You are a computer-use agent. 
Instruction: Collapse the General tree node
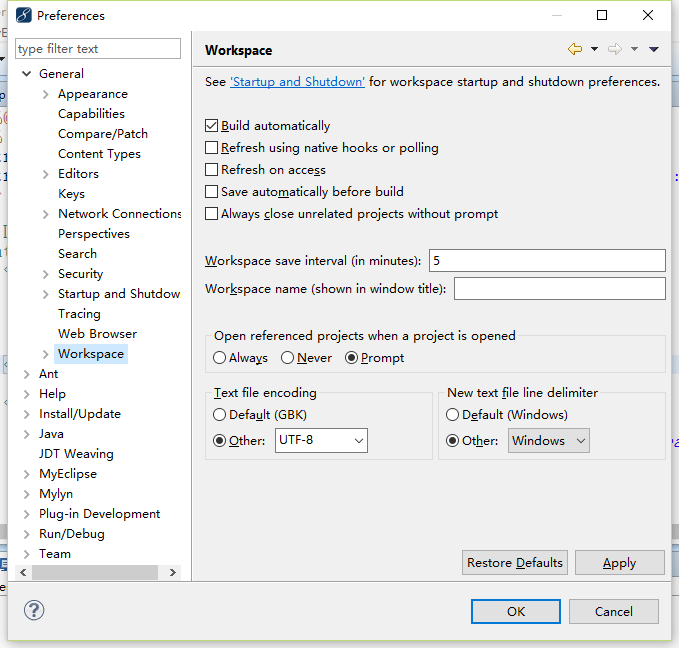click(27, 74)
